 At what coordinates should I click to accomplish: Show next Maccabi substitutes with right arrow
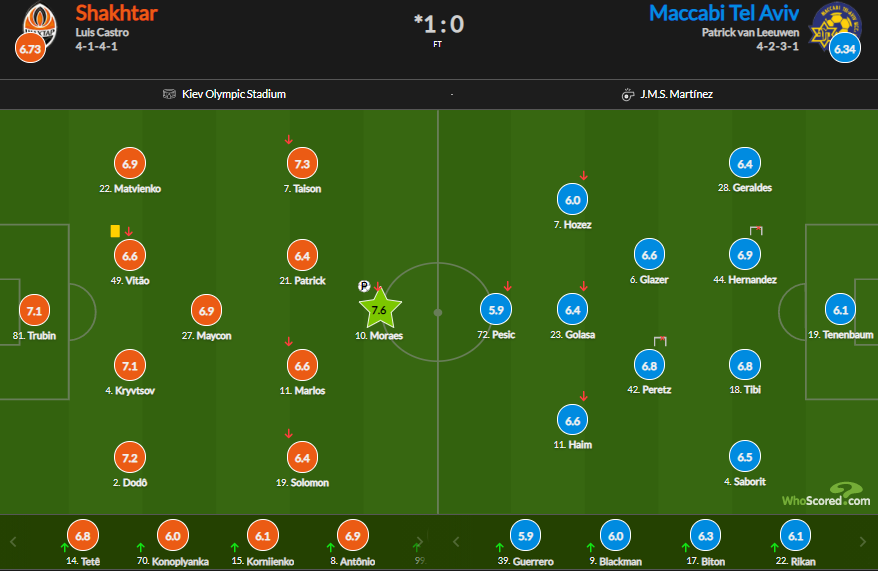863,543
